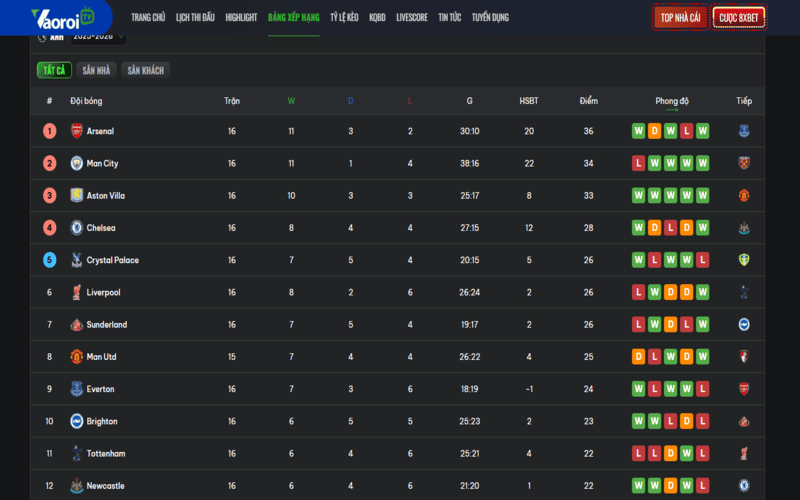Open Aston Villa via its crest
800x500 pixels.
[77, 196]
